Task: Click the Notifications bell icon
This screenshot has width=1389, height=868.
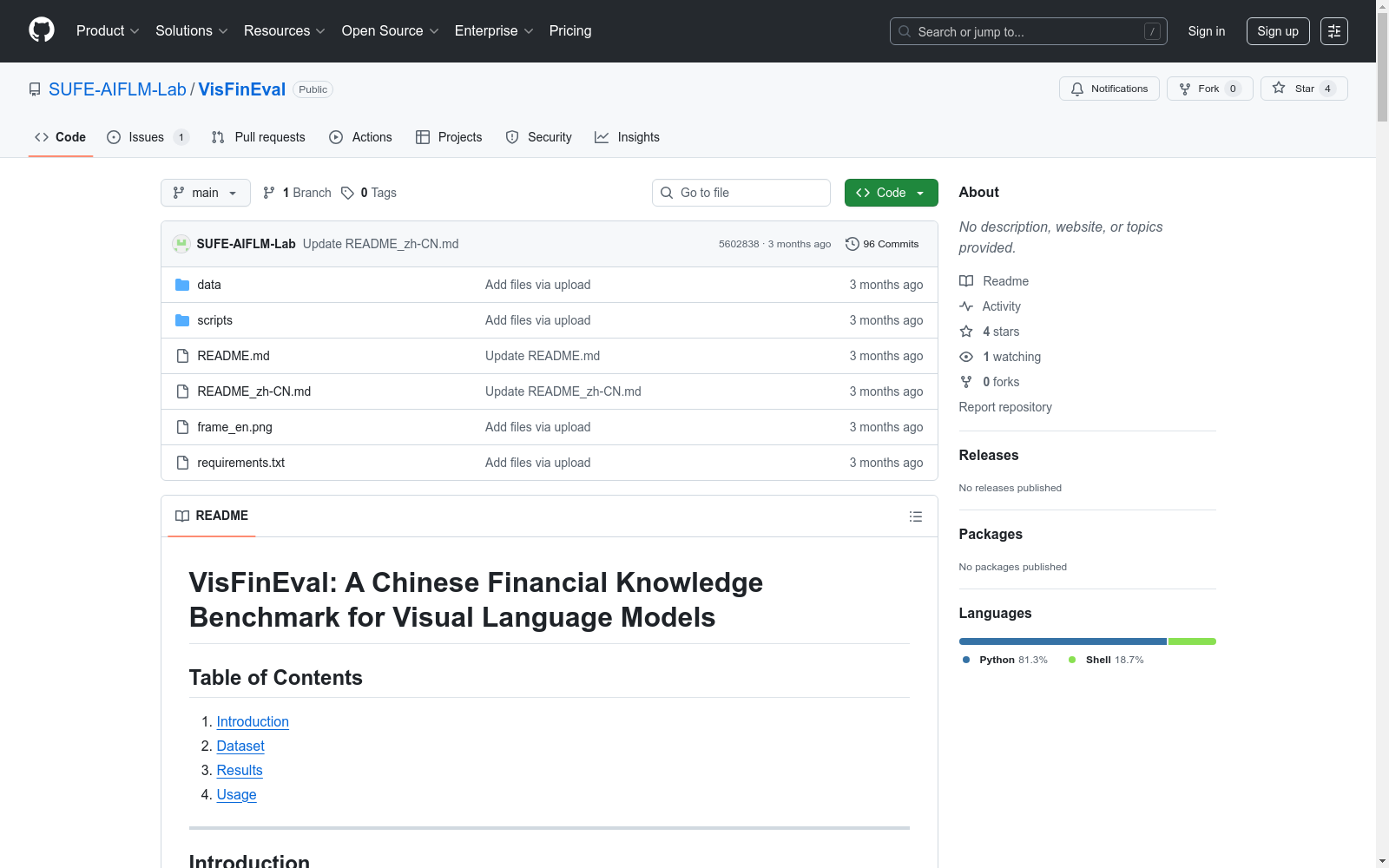Action: point(1077,89)
